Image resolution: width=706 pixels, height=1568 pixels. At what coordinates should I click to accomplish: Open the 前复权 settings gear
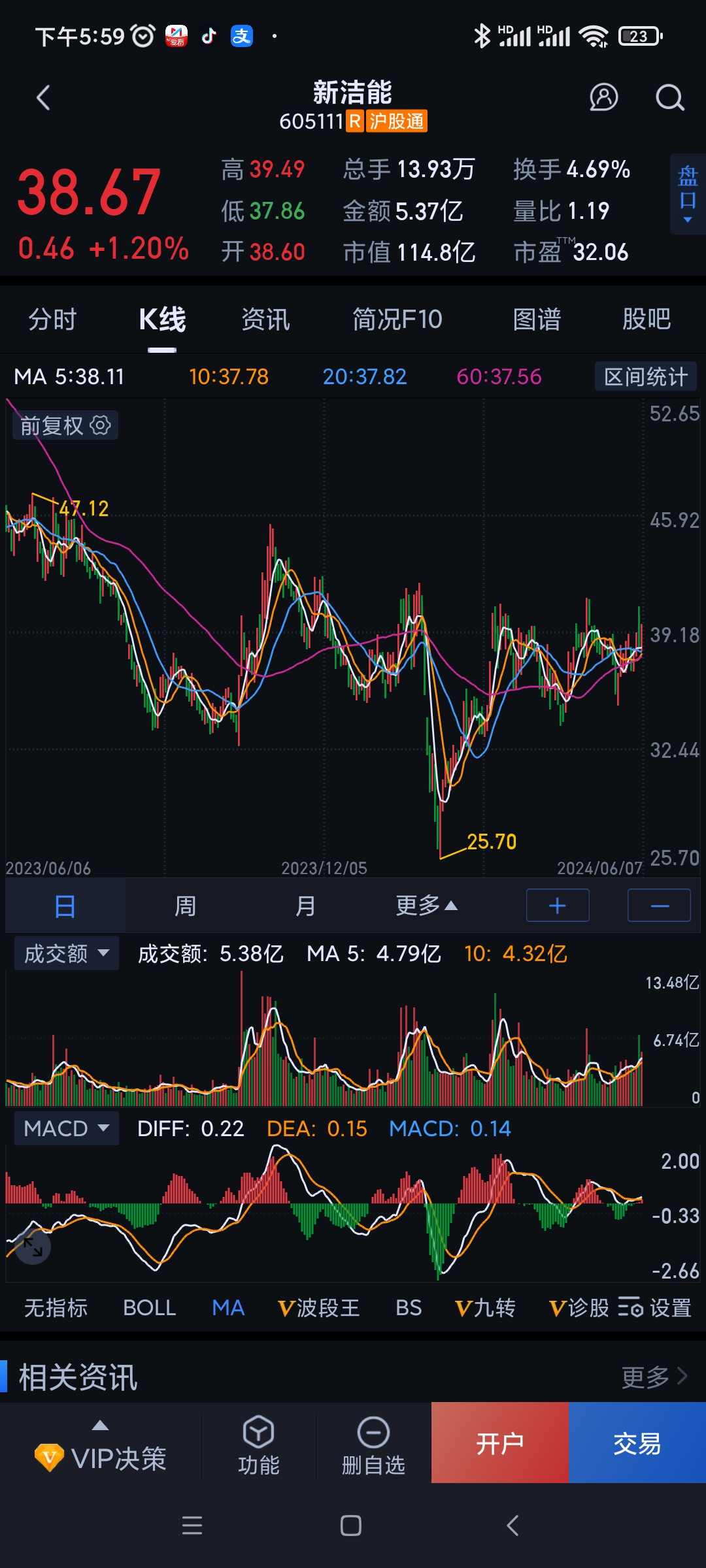(100, 425)
